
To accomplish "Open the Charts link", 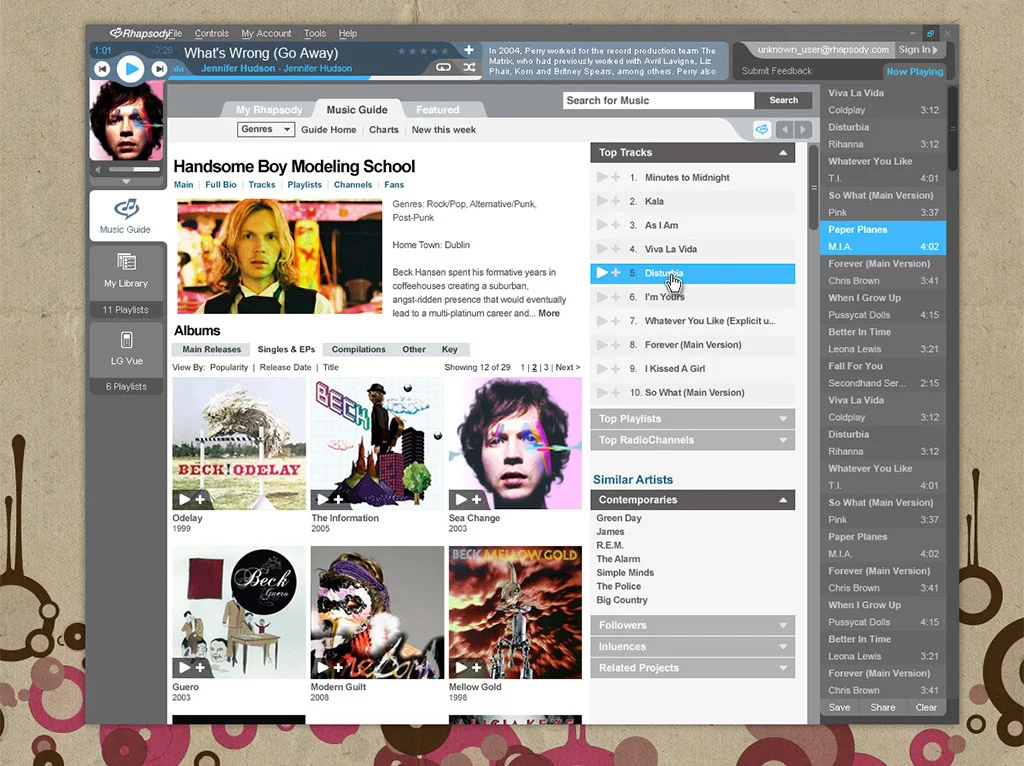I will tap(383, 129).
